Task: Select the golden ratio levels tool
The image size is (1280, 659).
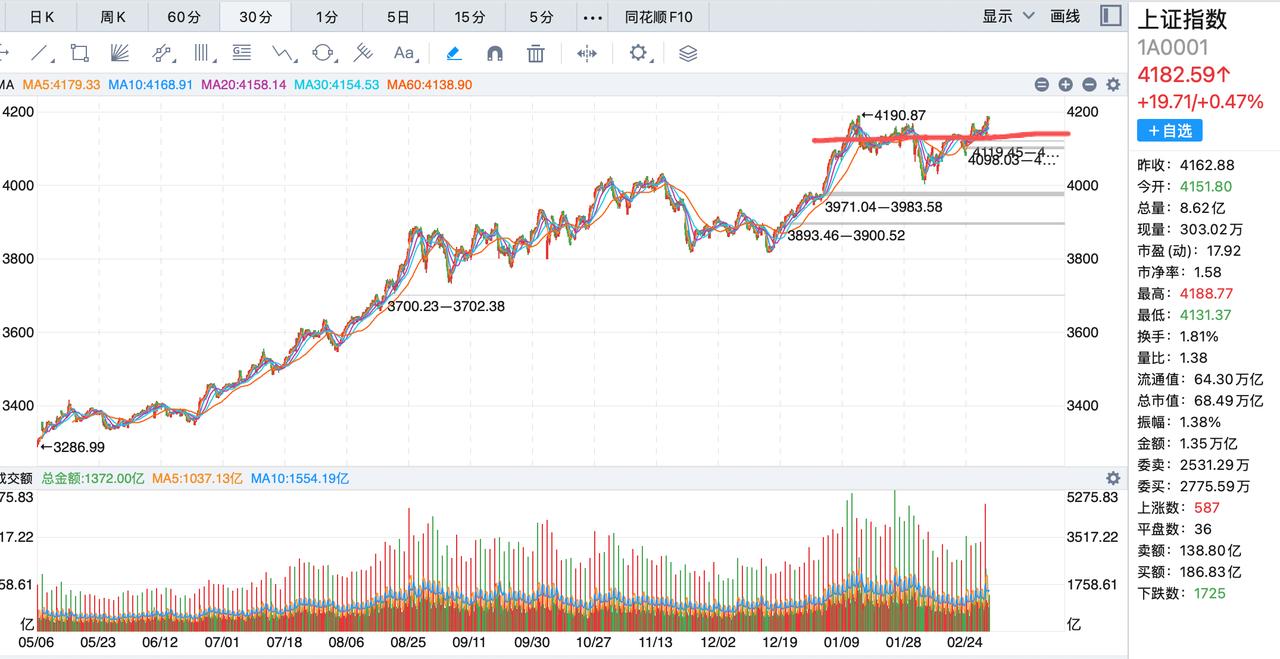Action: point(242,53)
